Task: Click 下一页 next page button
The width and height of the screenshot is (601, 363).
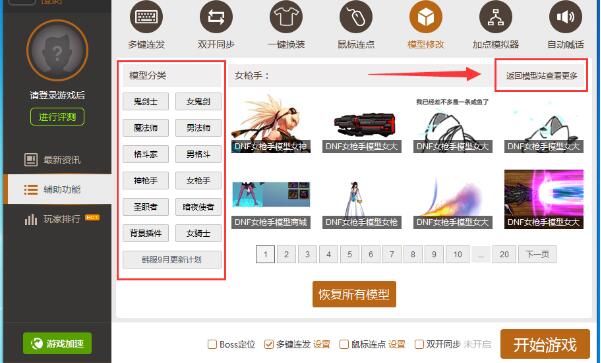Action: pos(537,254)
